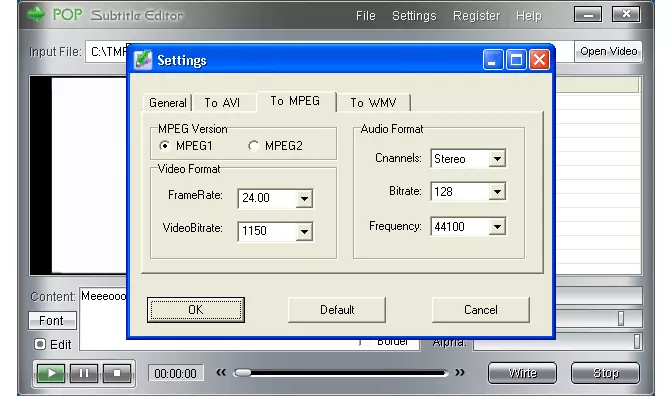Screen dimensions: 672x396
Task: Open the VideoBitrate dropdown
Action: [x=304, y=231]
